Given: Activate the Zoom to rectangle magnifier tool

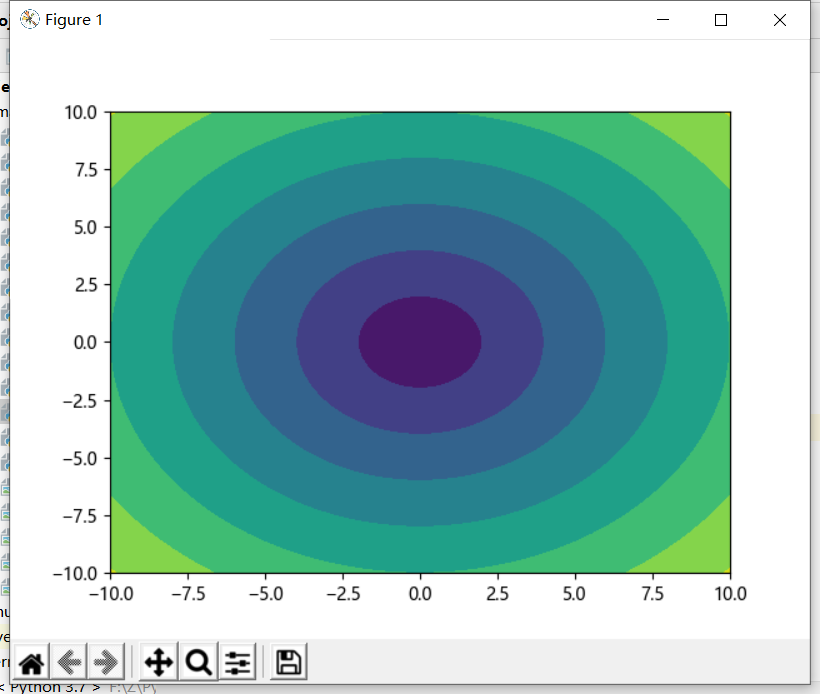Looking at the screenshot, I should click(199, 662).
